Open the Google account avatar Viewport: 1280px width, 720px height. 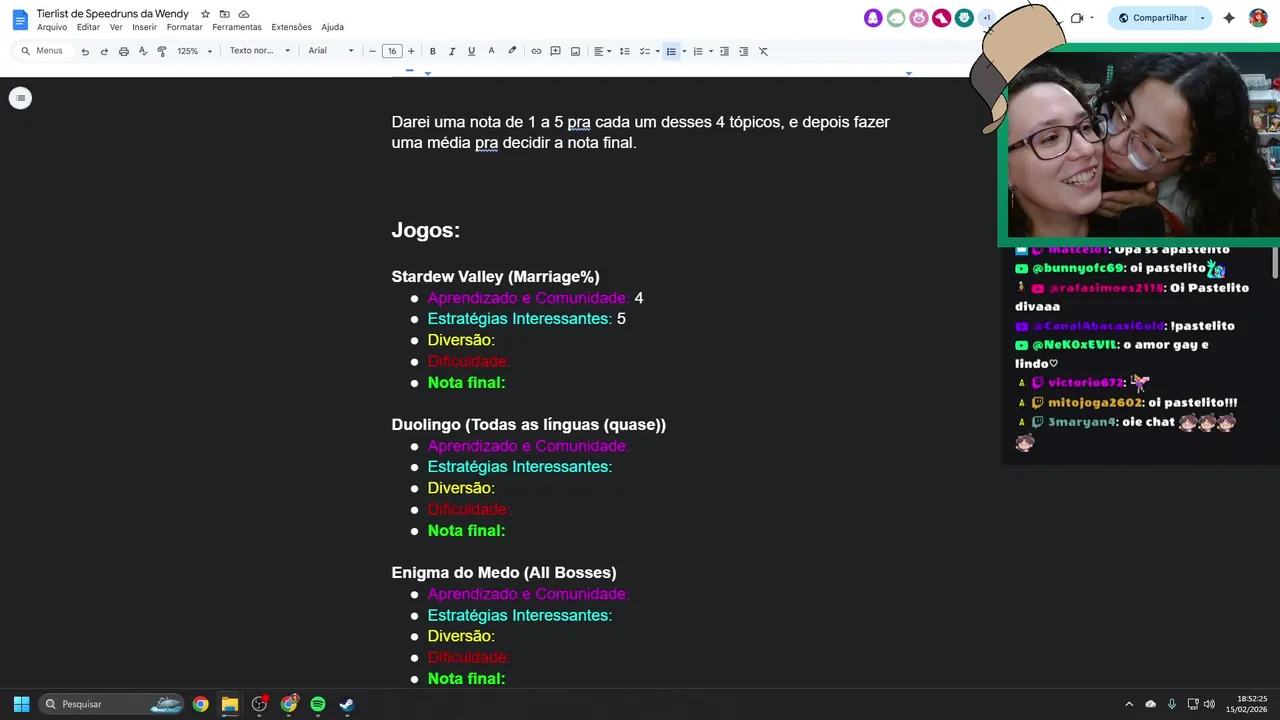coord(1258,18)
